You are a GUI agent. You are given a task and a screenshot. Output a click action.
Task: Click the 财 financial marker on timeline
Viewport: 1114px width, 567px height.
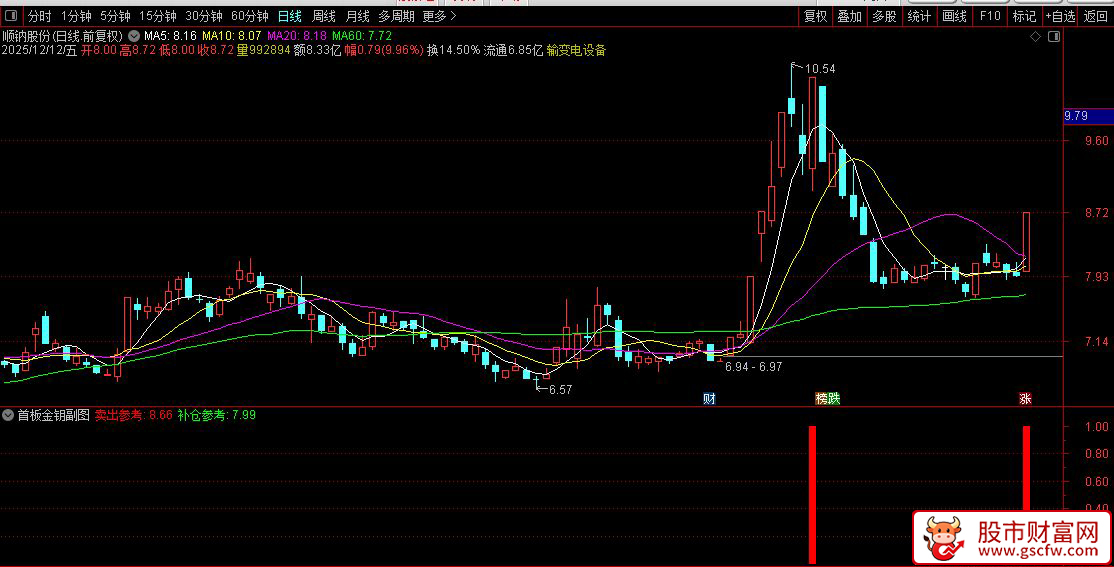[709, 399]
